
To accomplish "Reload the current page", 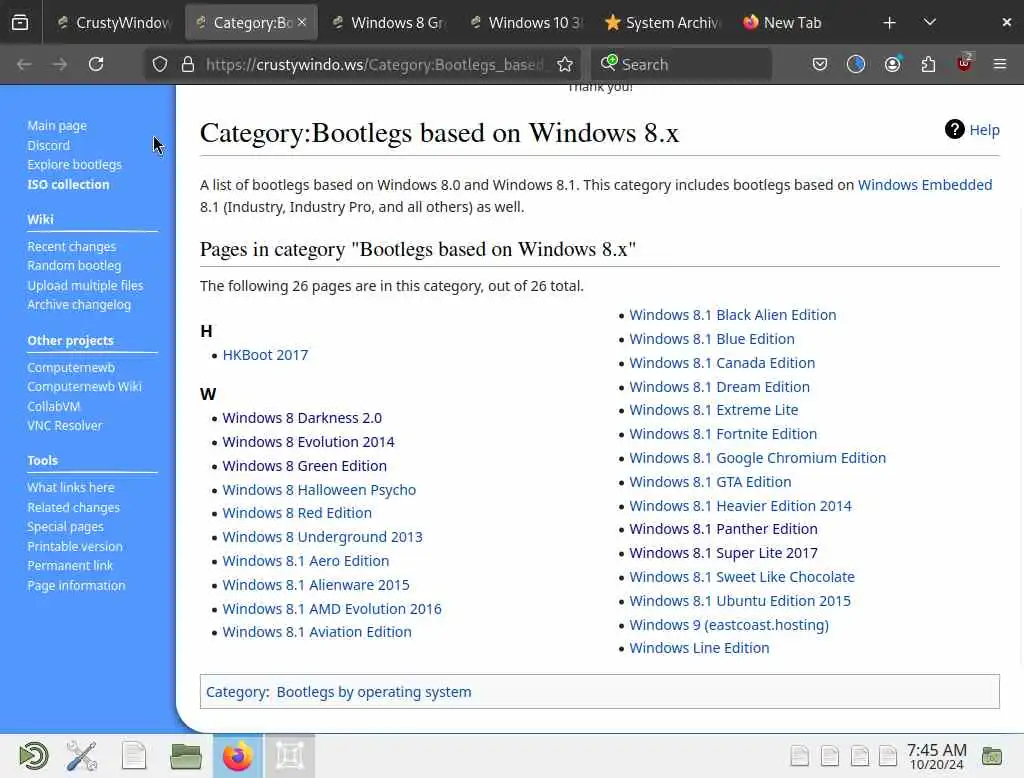I will [x=96, y=64].
